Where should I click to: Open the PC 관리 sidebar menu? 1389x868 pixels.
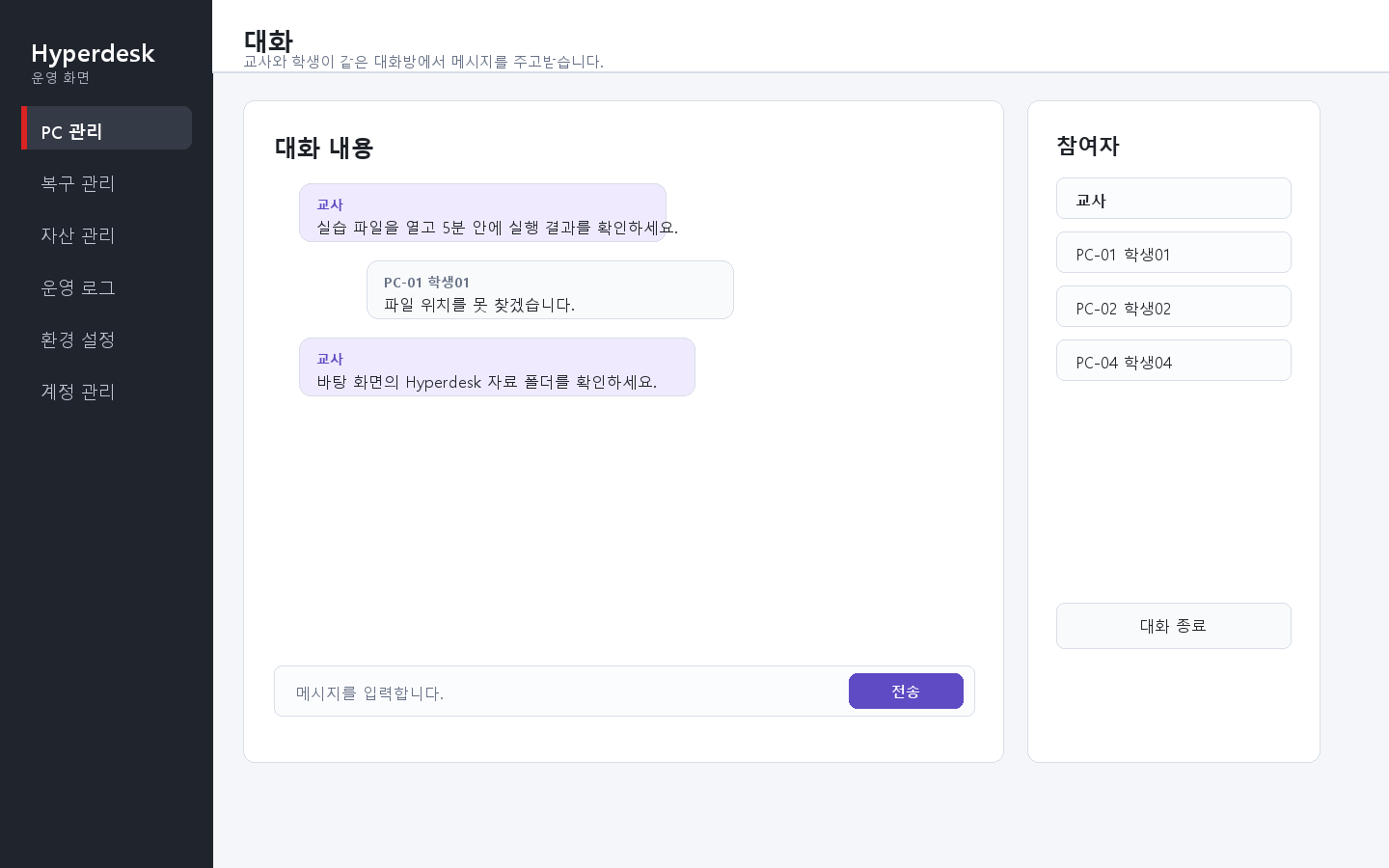pos(106,128)
